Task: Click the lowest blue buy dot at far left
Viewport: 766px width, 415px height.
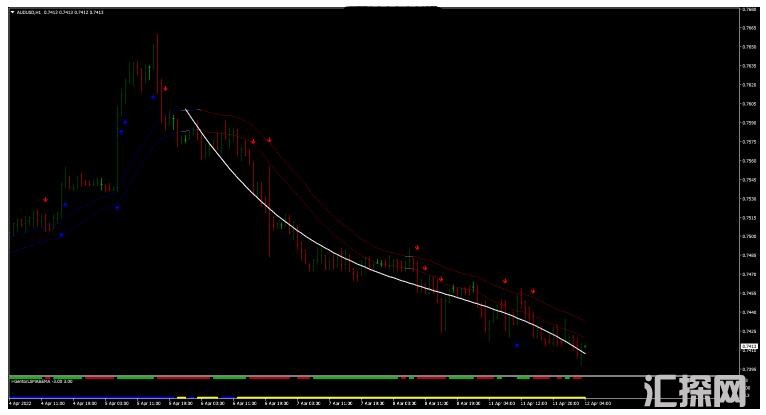Action: tap(61, 235)
